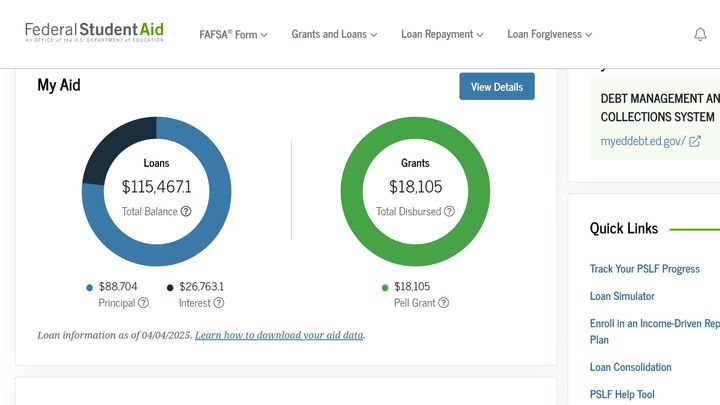Viewport: 720px width, 405px height.
Task: Open help icon next to Total Disbursed
Action: (x=450, y=211)
